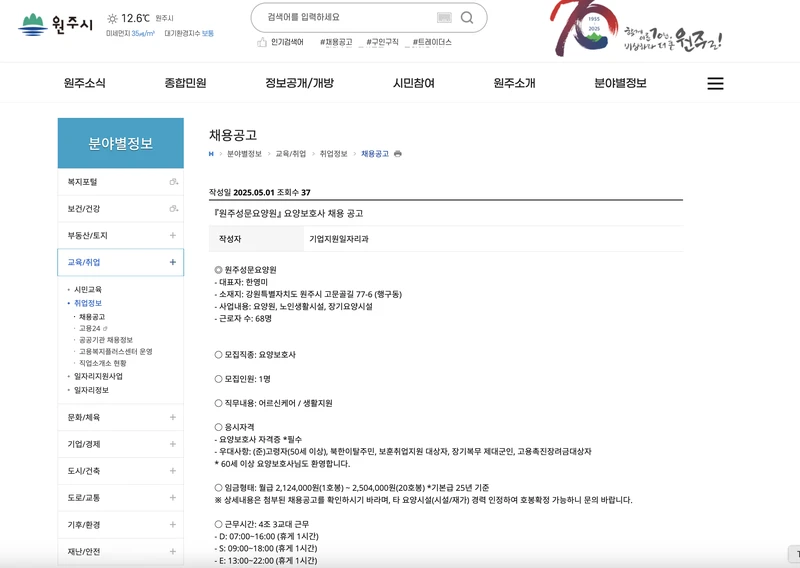This screenshot has height=568, width=800.
Task: Select 시민교육 in the sidebar submenu
Action: (88, 289)
